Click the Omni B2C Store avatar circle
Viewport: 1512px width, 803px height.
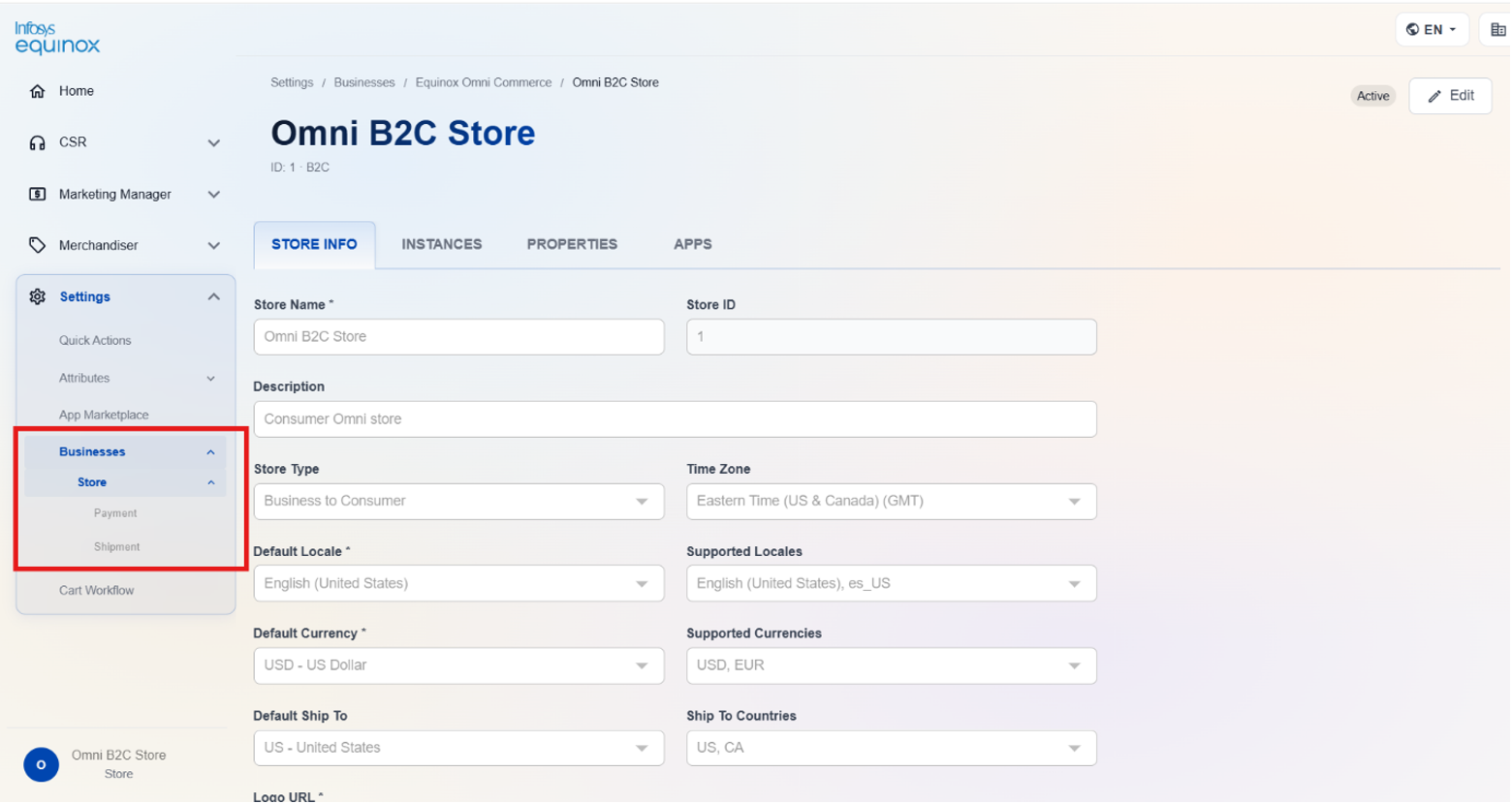point(41,764)
